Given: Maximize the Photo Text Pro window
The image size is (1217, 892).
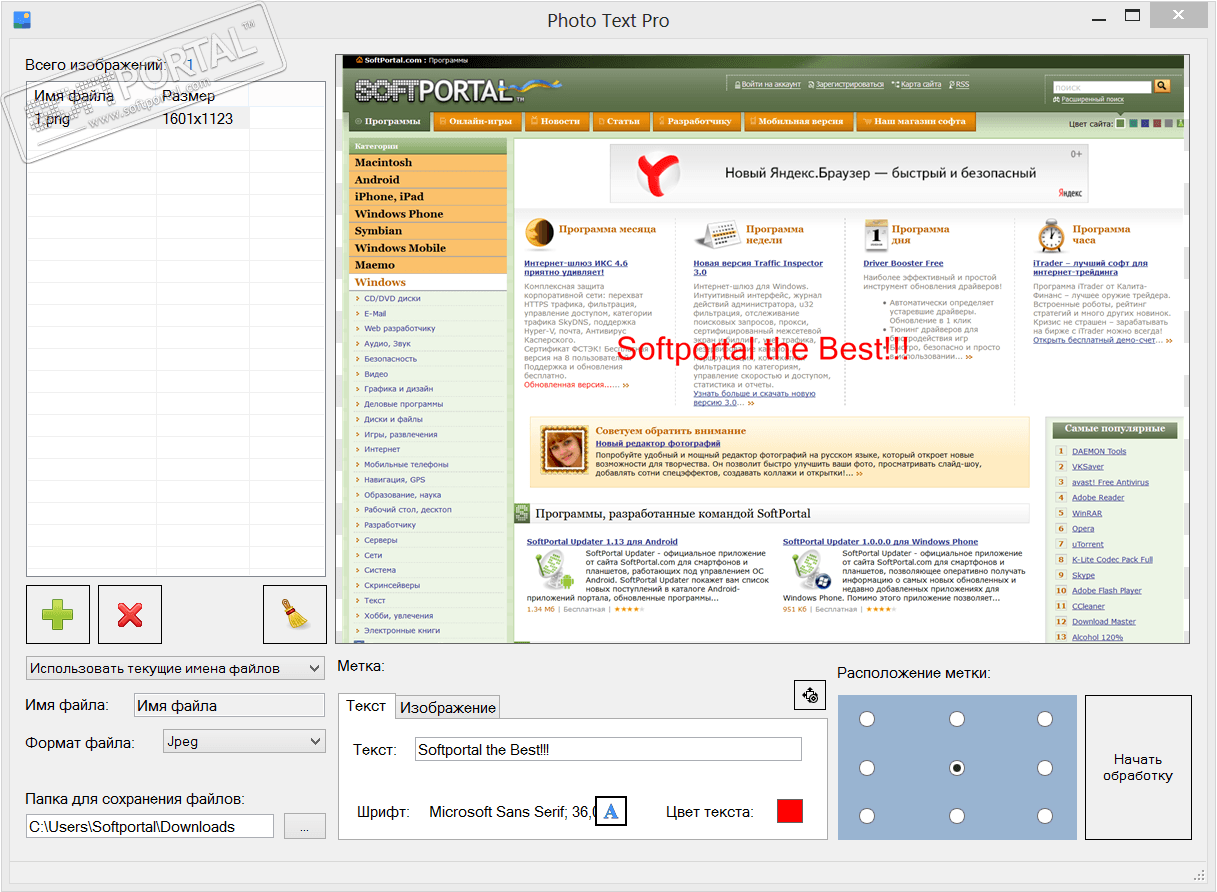Looking at the screenshot, I should point(1132,15).
